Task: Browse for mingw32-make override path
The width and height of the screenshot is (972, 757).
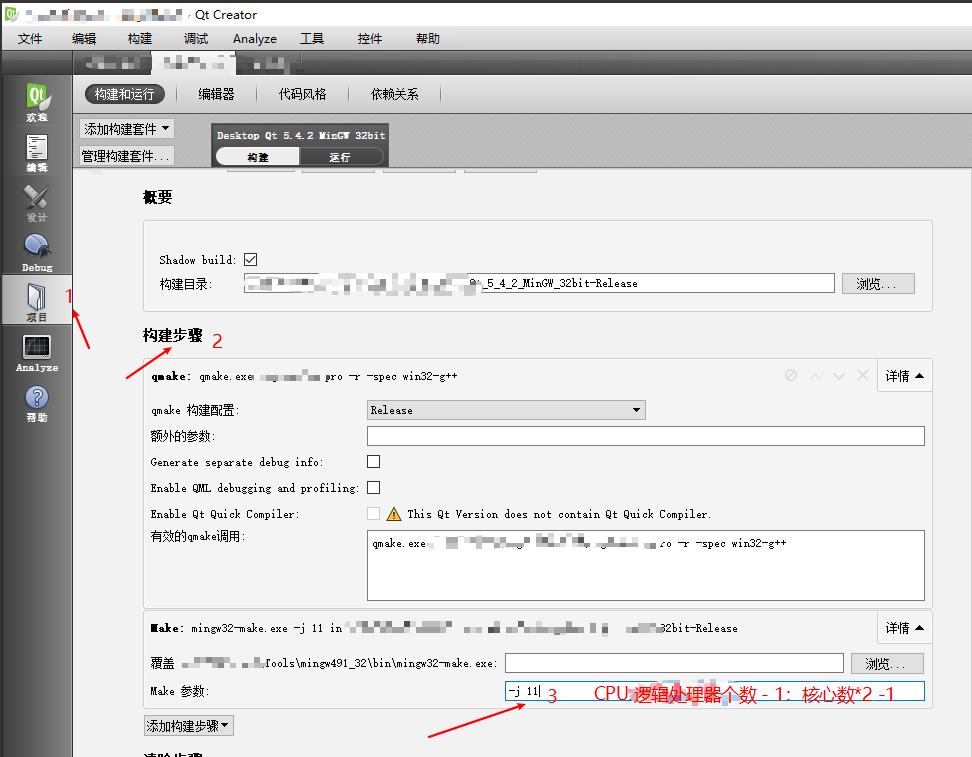Action: [x=887, y=663]
